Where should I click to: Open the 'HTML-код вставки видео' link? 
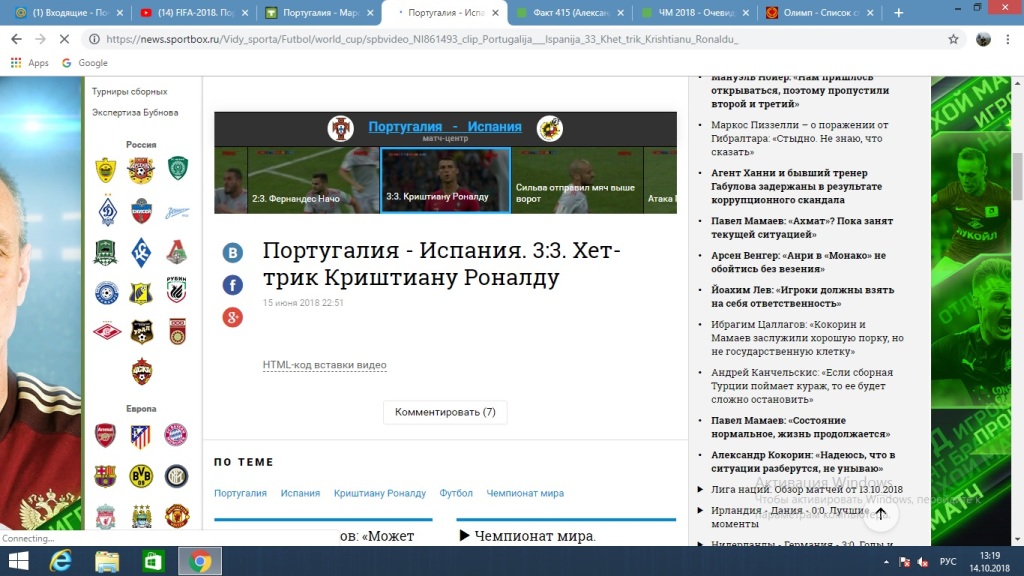325,365
